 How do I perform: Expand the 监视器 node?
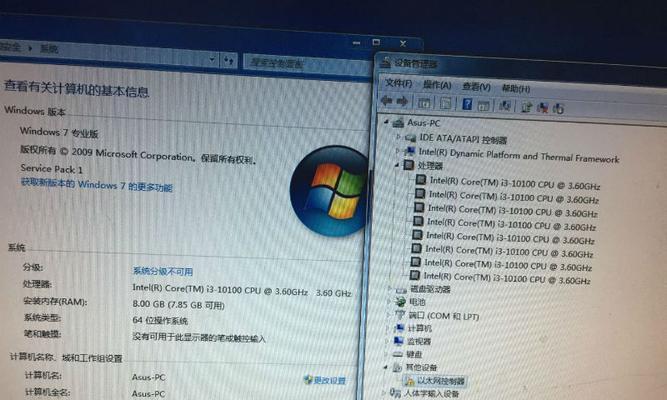(x=387, y=341)
